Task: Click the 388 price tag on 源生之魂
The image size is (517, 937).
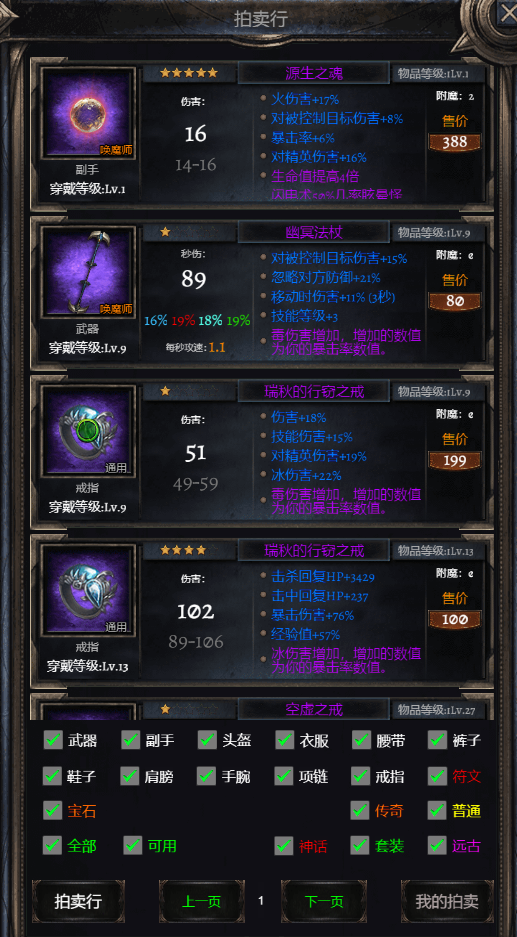Action: 455,142
